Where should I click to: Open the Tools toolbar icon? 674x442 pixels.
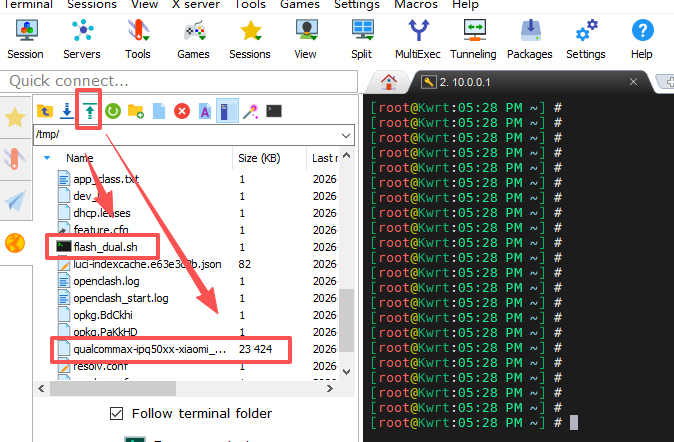(x=138, y=39)
